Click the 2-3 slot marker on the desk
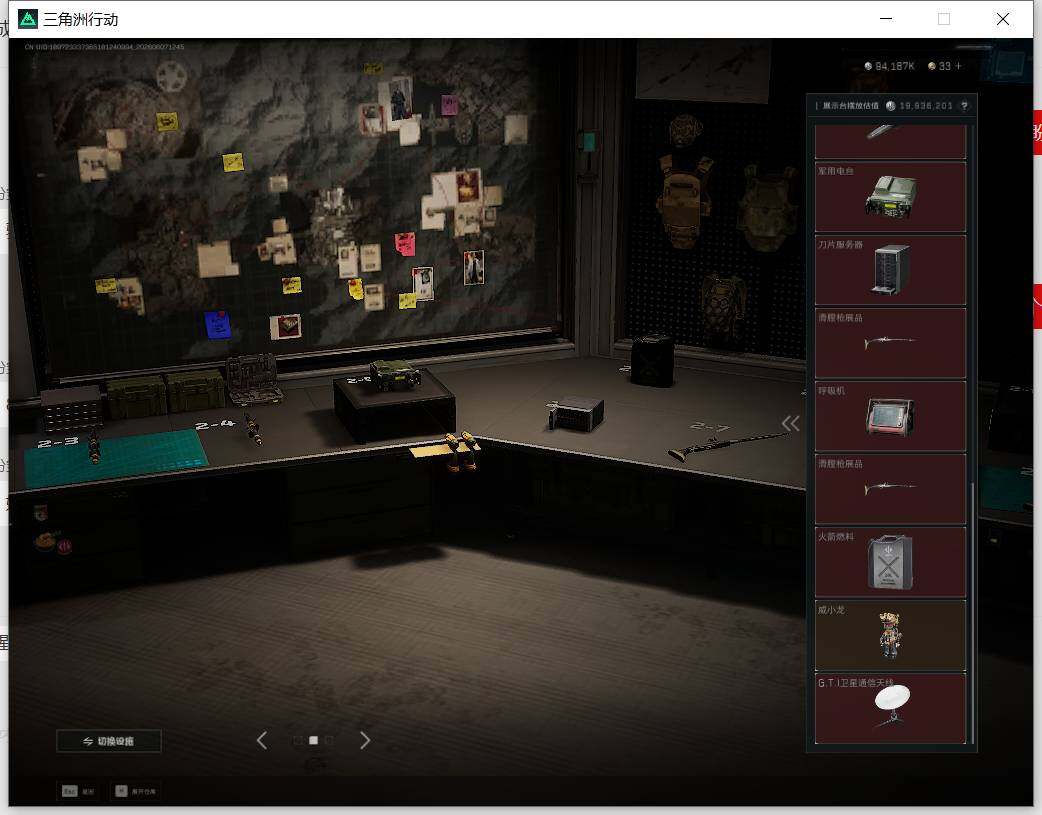Screen dimensions: 1042x815 [x=58, y=441]
